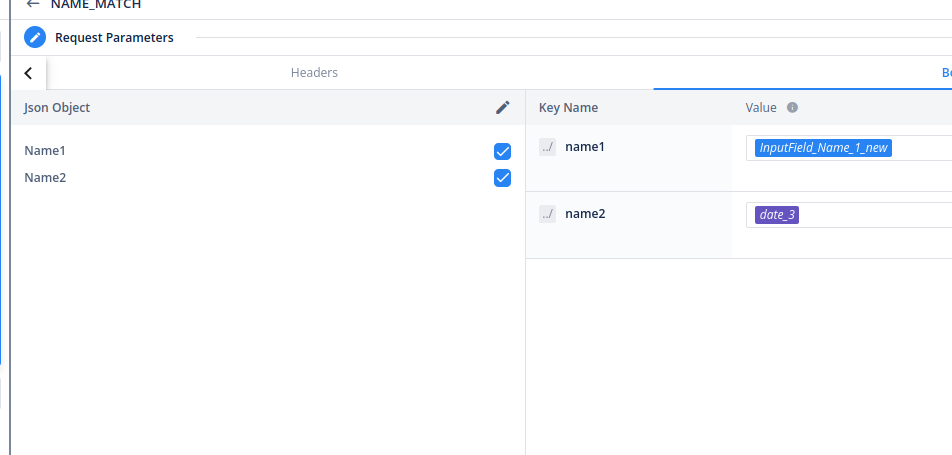Select Name1 in the Json Object list
This screenshot has height=455, width=952.
[x=45, y=151]
